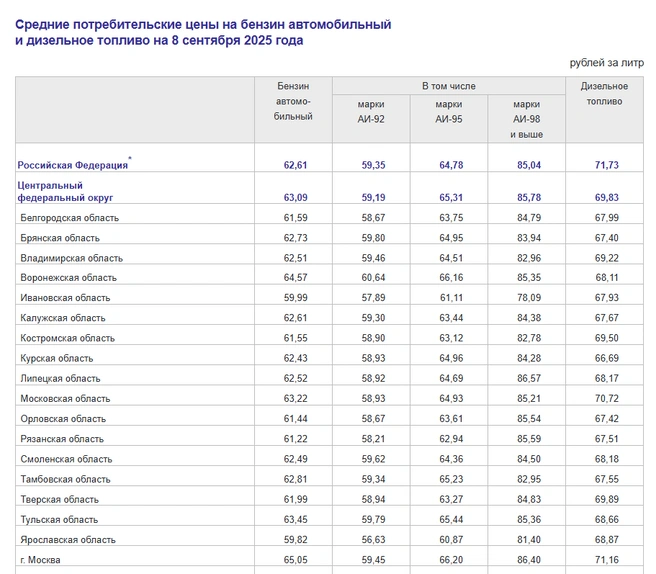The height and width of the screenshot is (574, 656).
Task: Click Тульская область gasoline value 63,45
Action: tap(295, 520)
